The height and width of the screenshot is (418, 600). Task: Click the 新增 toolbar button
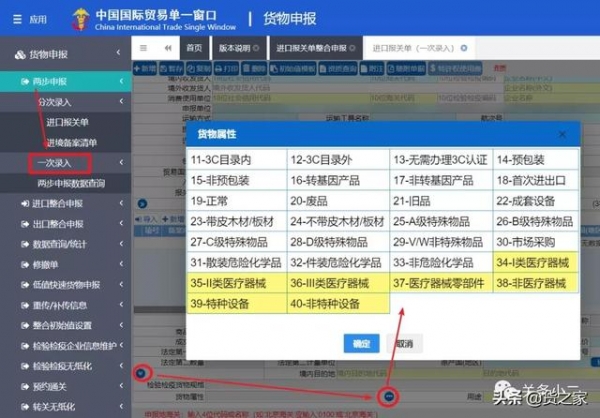(x=147, y=69)
